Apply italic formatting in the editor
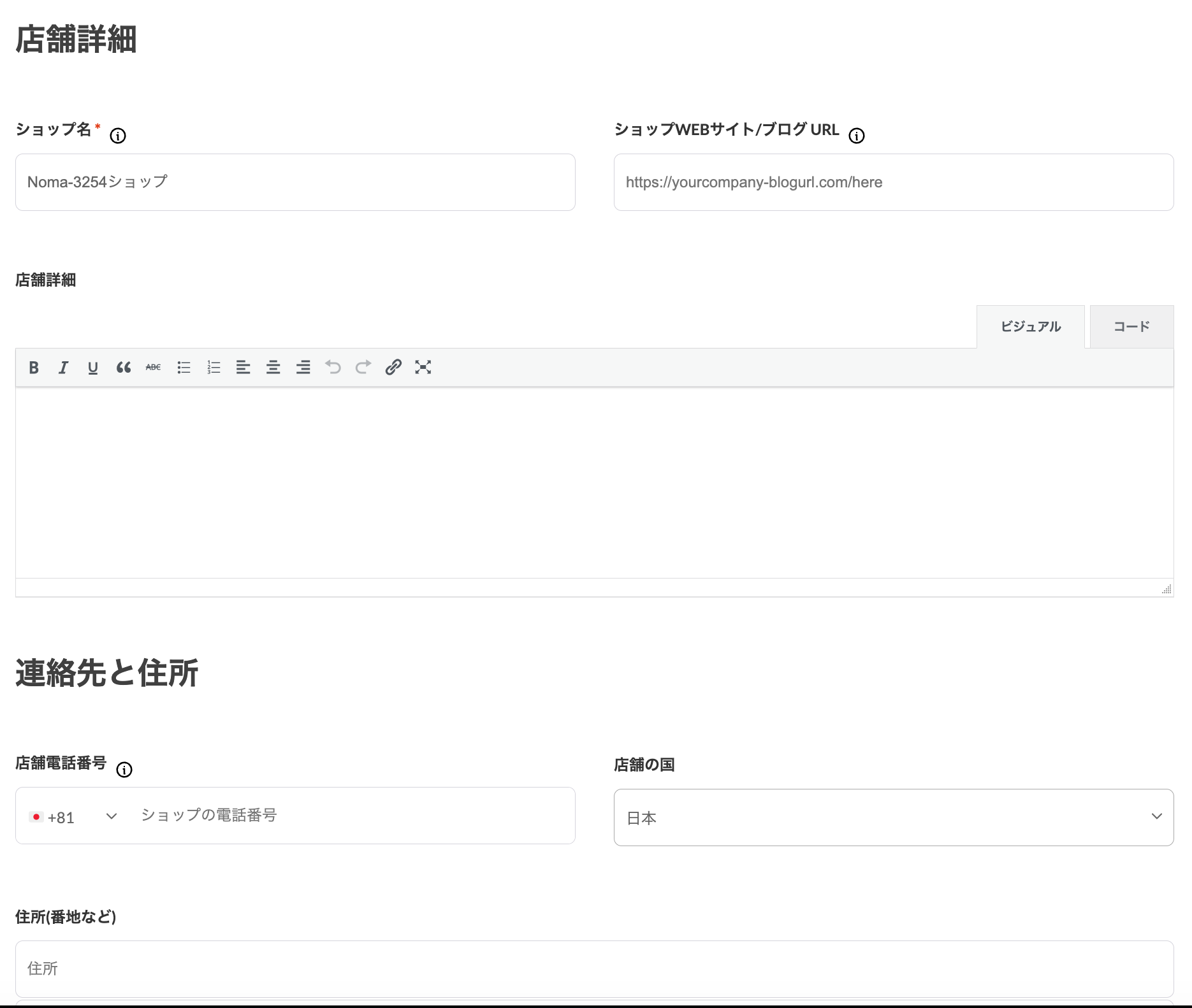1192x1008 pixels. tap(63, 368)
